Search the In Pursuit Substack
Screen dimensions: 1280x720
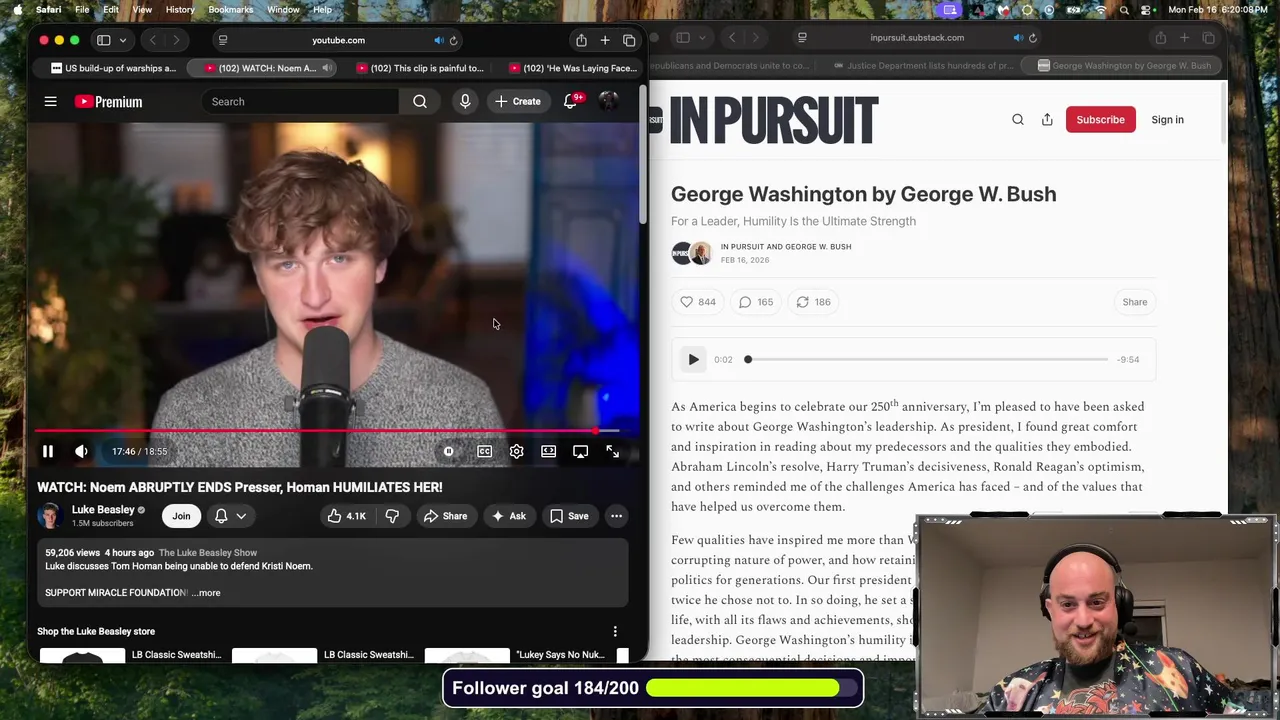click(1018, 119)
